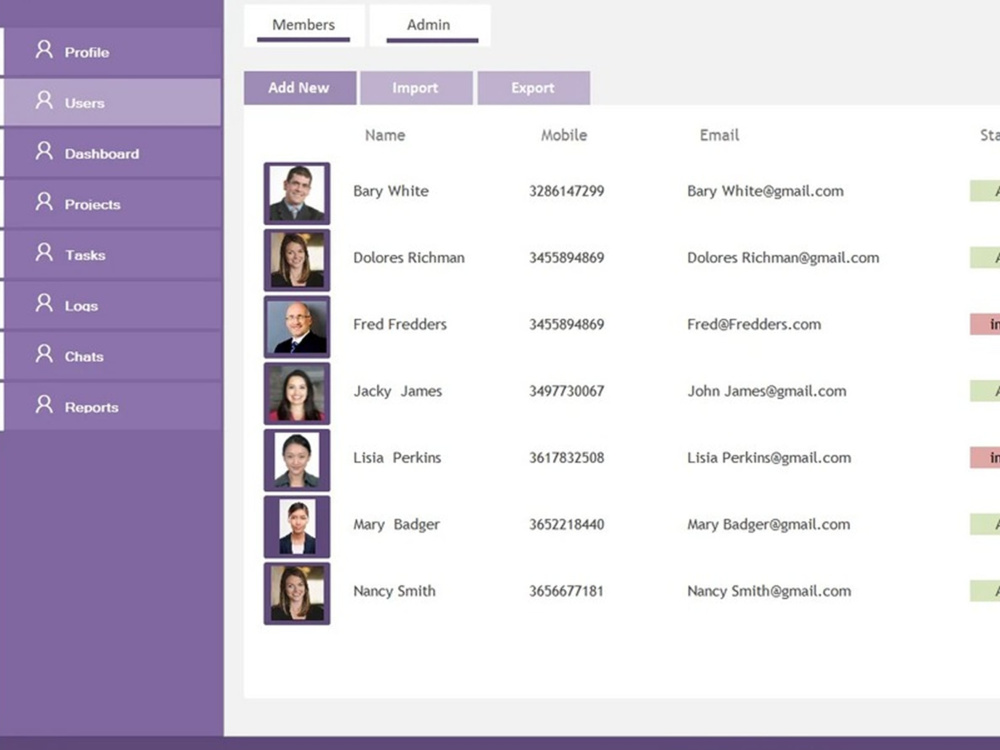Screen dimensions: 1000x750
Task: Click mobile number 3652218440
Action: point(566,525)
